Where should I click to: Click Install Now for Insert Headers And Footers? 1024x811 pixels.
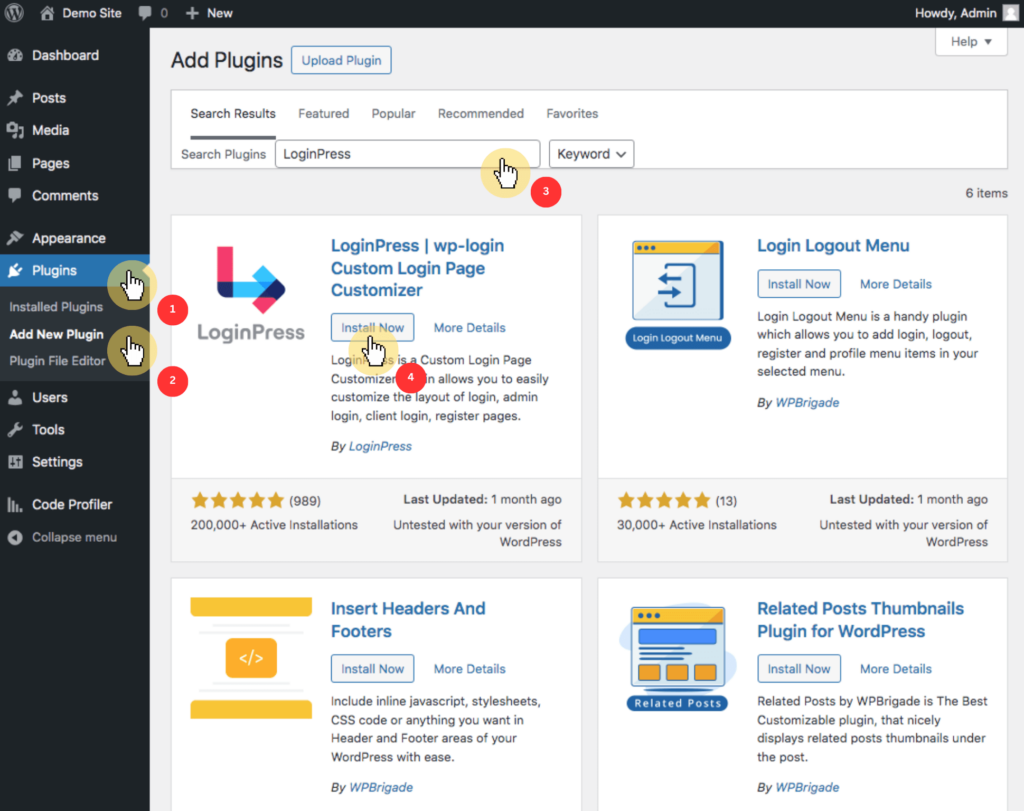click(372, 669)
